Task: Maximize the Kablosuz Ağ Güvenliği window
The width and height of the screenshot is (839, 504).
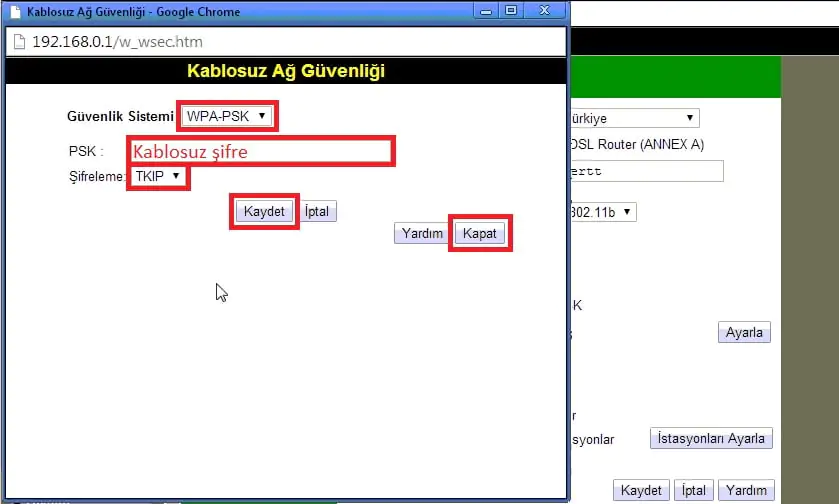Action: click(511, 11)
